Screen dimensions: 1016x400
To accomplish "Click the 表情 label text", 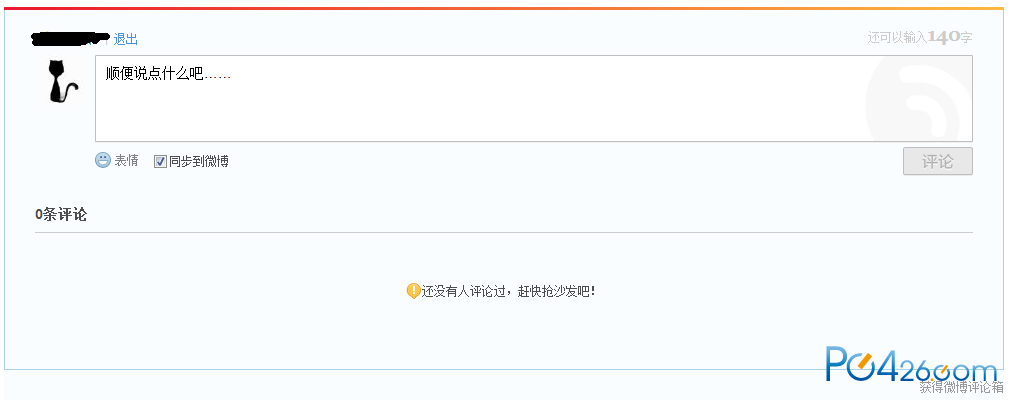I will [126, 161].
